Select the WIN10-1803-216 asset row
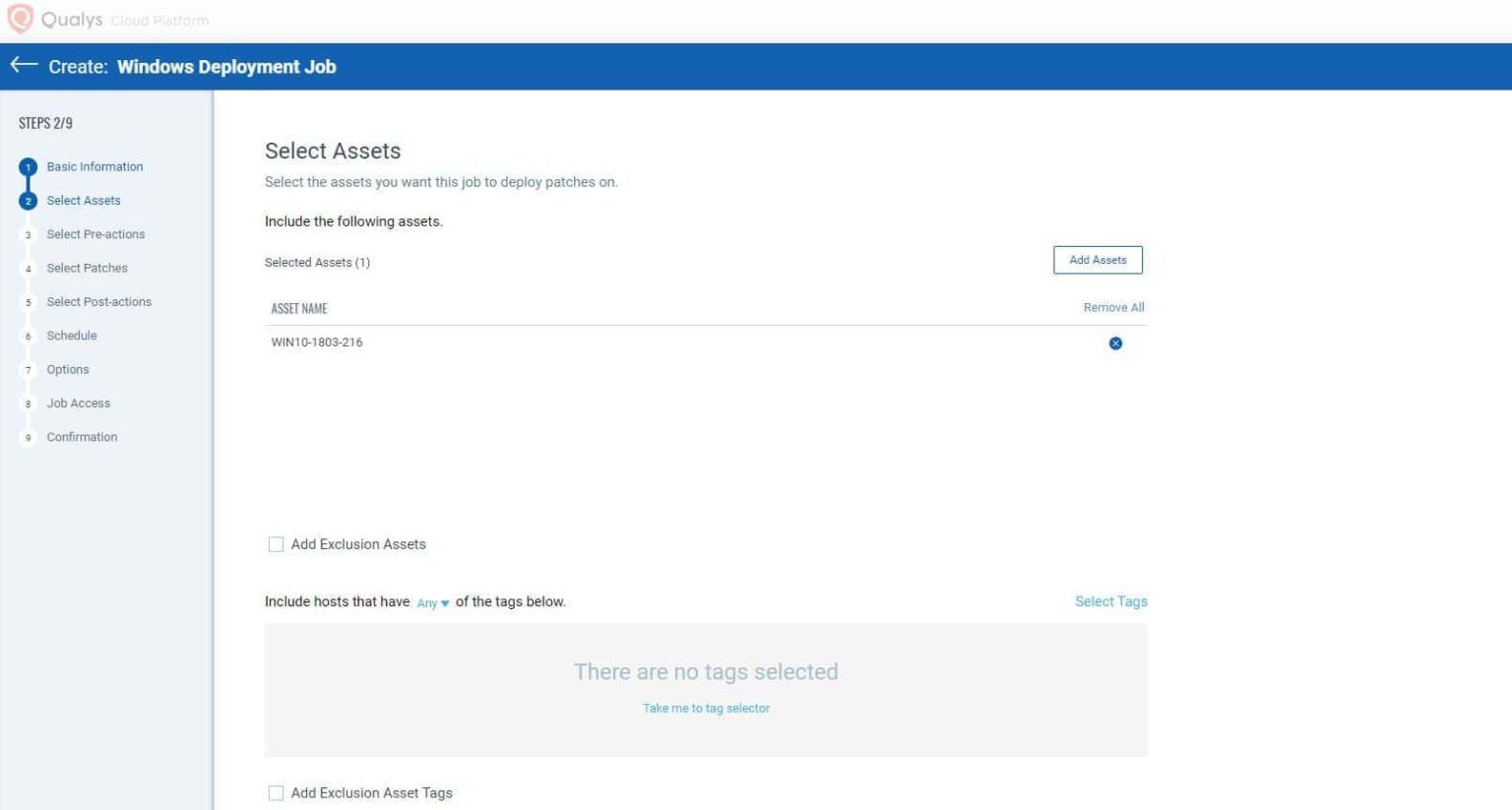1512x810 pixels. click(x=317, y=343)
